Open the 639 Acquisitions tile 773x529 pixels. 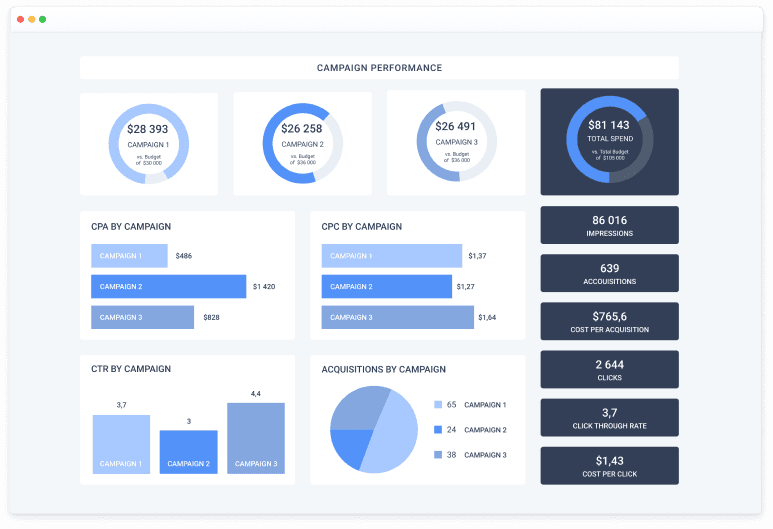coord(609,273)
